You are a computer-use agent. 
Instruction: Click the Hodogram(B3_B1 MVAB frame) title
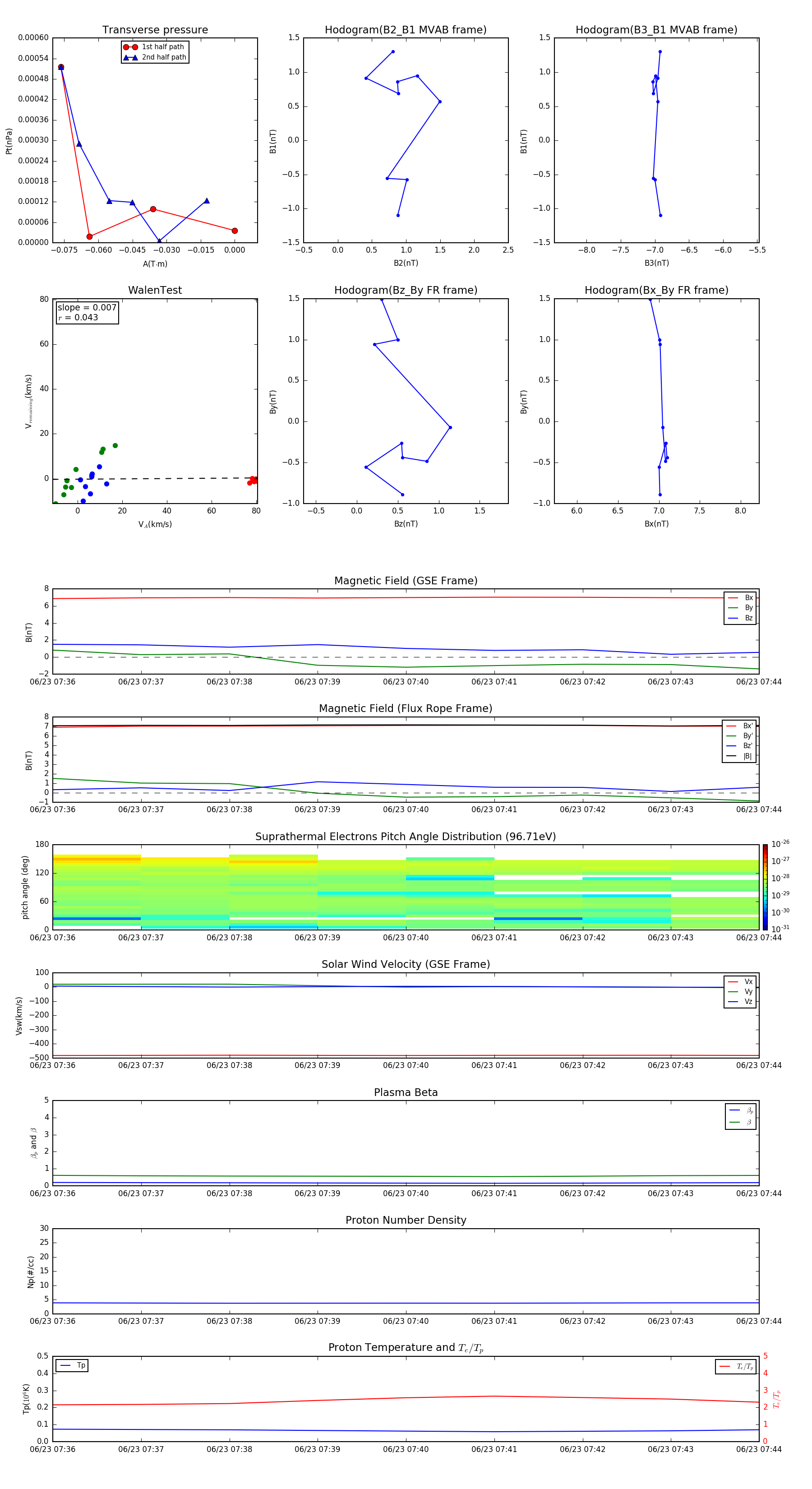656,30
